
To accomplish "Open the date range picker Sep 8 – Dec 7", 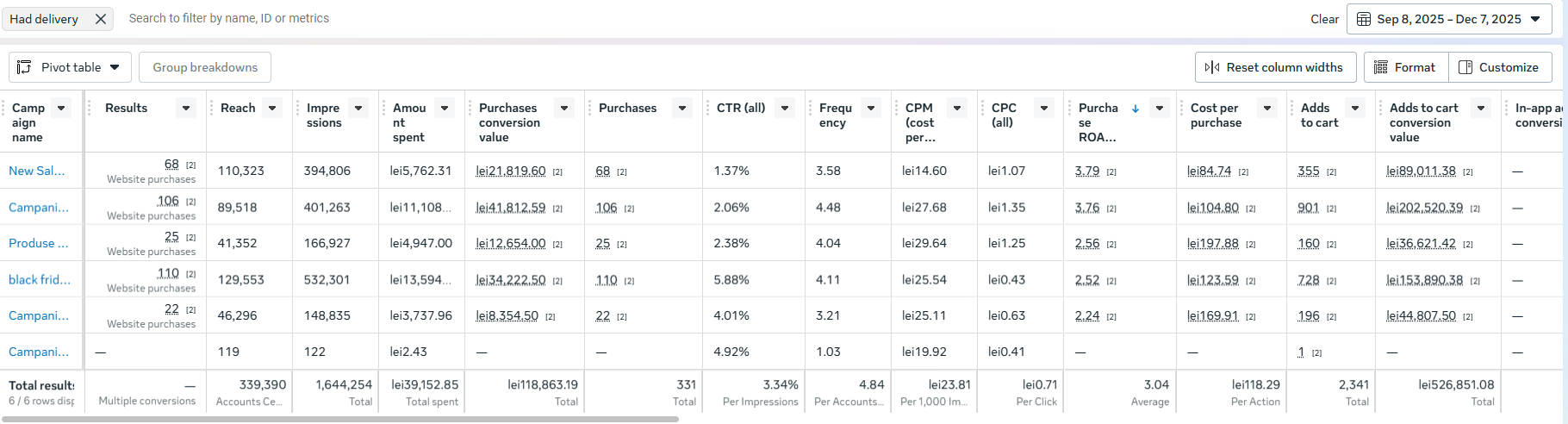I will click(x=1449, y=19).
